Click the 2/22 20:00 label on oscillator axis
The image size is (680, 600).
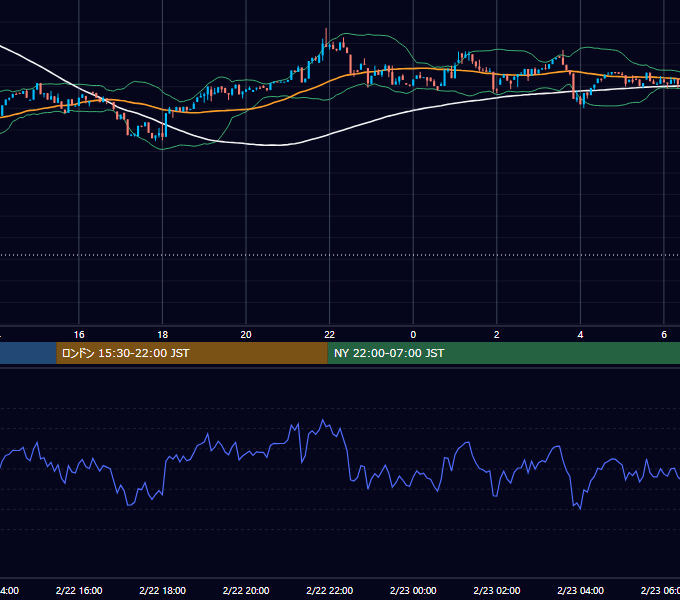[x=246, y=590]
